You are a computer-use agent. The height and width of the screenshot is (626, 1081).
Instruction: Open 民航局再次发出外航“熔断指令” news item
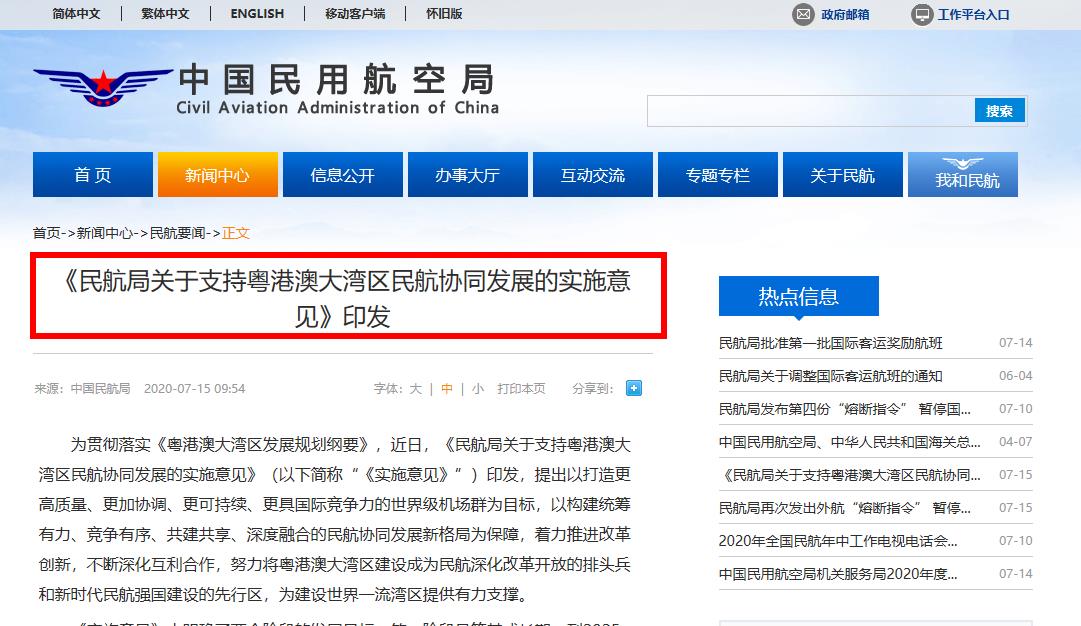click(x=845, y=508)
